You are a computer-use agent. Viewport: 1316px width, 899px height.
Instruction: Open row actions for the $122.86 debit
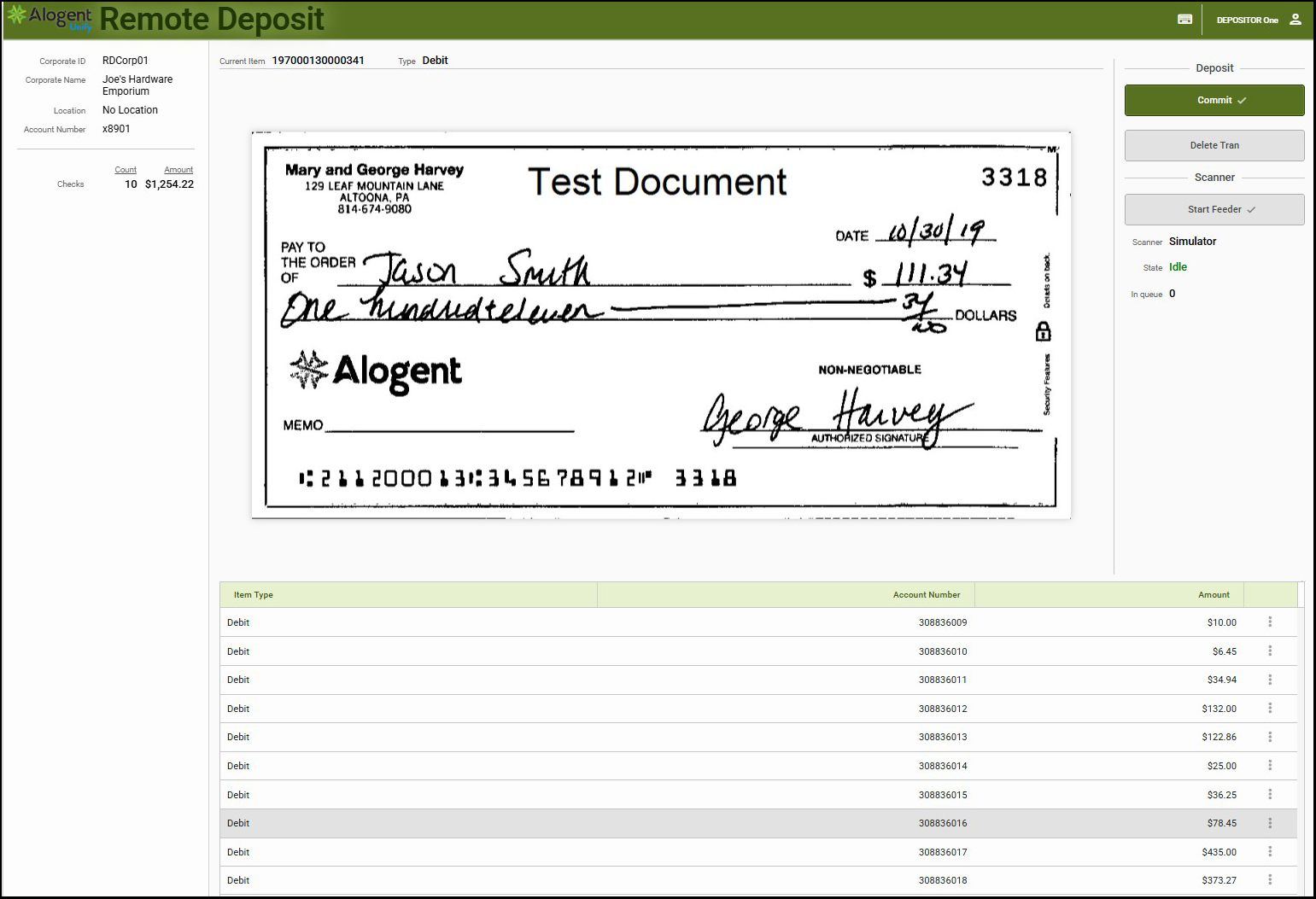pos(1270,737)
